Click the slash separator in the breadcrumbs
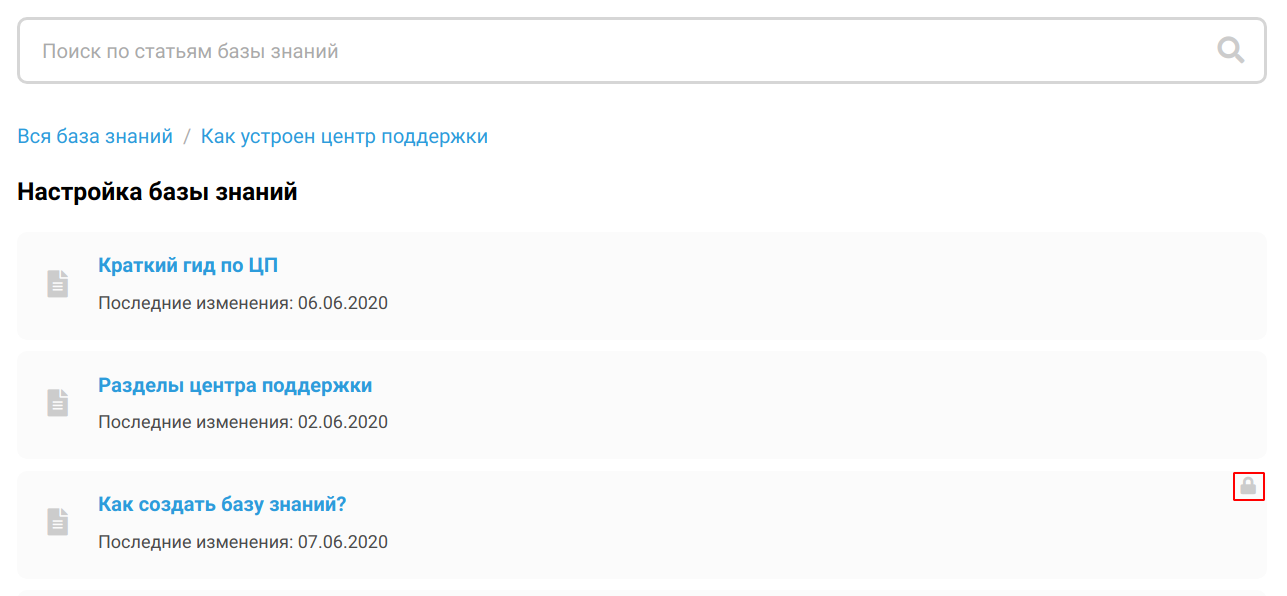1287x596 pixels. (187, 136)
